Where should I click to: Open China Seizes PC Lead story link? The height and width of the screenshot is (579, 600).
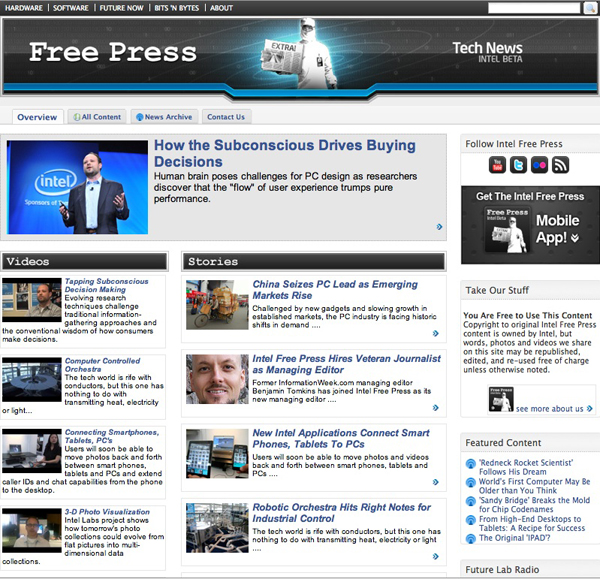click(x=335, y=290)
